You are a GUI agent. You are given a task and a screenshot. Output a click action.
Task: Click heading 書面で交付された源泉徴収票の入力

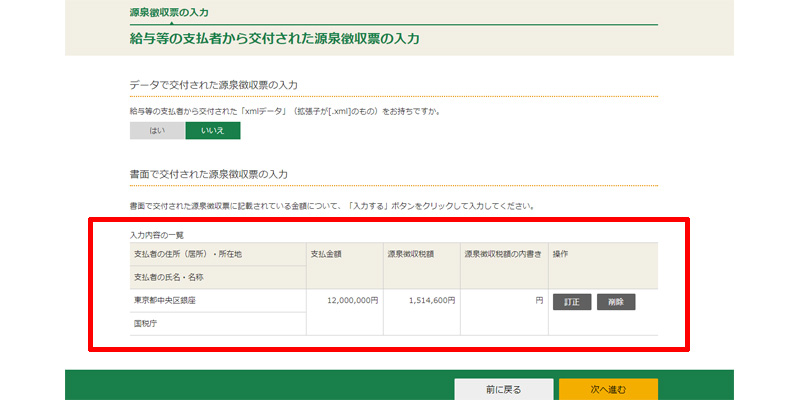pos(209,174)
